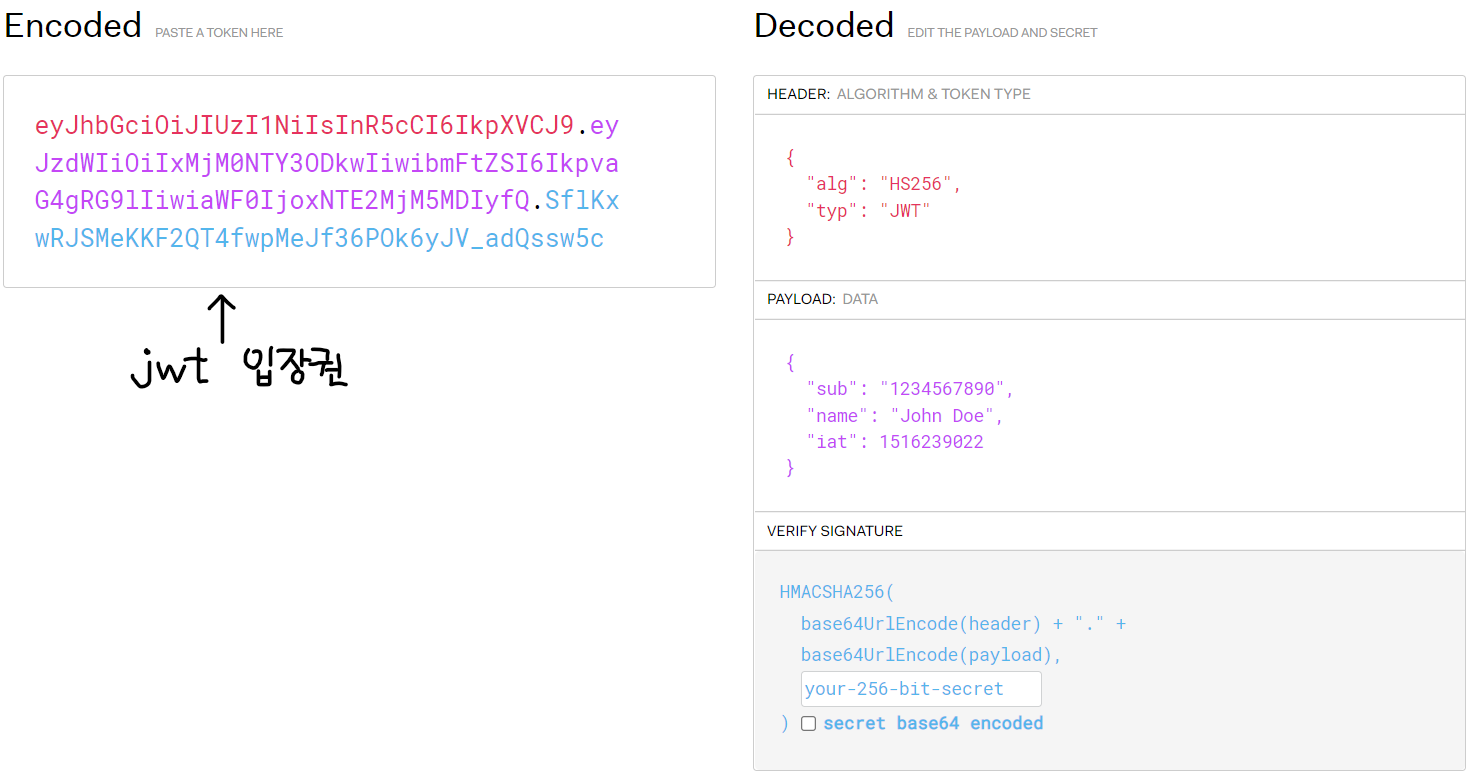Screen dimensions: 1472x778
Task: Click the "name": "John Doe" payload line
Action: [x=905, y=416]
